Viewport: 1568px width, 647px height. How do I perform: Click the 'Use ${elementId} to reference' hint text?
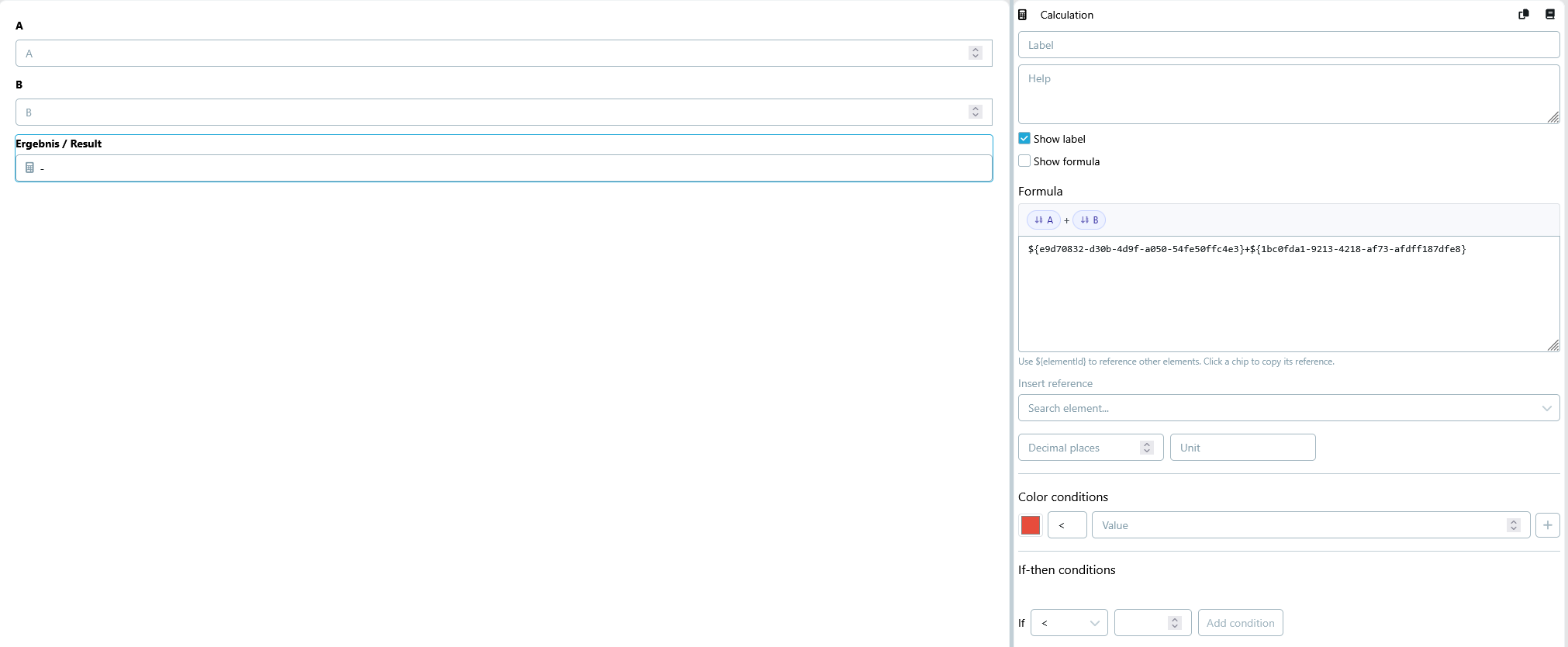pyautogui.click(x=1176, y=362)
